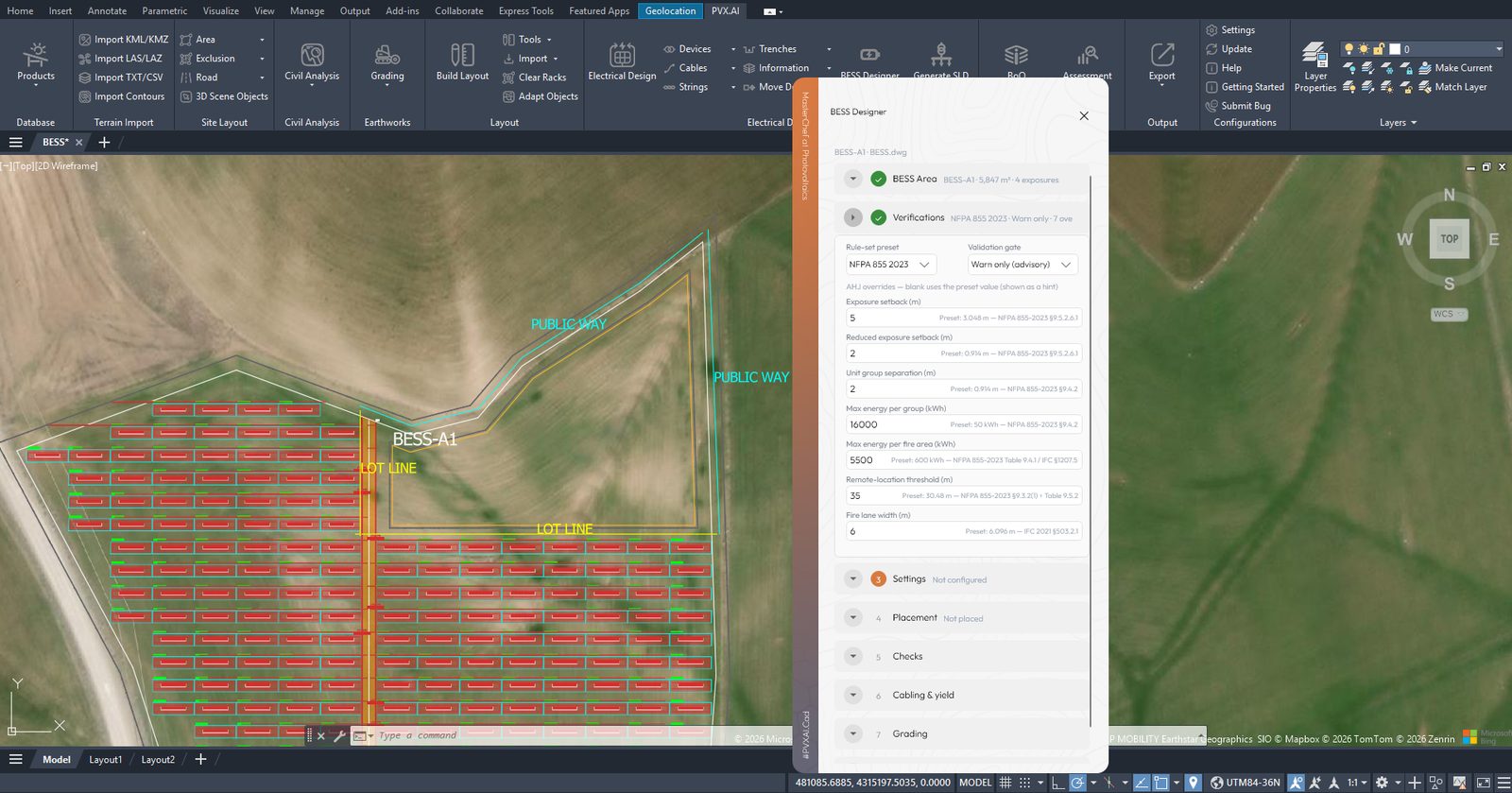Image resolution: width=1512 pixels, height=793 pixels.
Task: Click the layer Unisolate tool icon
Action: pyautogui.click(x=1367, y=87)
